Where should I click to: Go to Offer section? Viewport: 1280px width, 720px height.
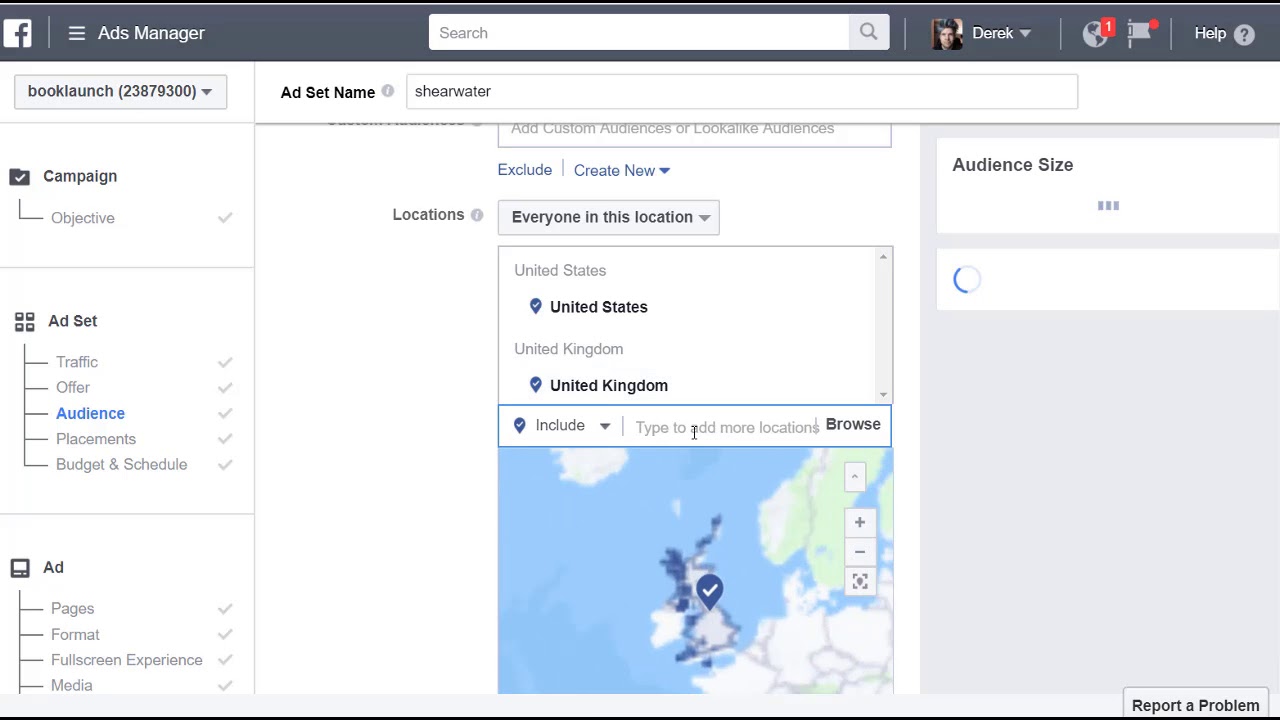tap(73, 387)
